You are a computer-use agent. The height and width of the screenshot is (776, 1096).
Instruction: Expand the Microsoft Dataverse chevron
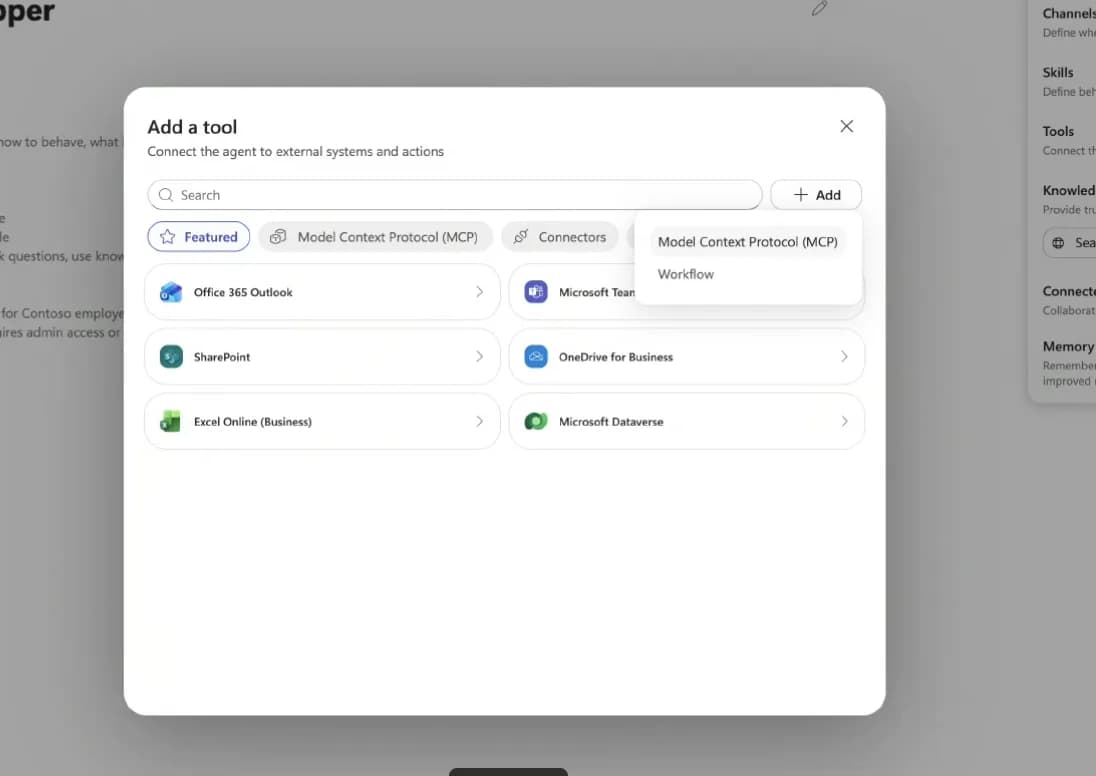tap(844, 422)
